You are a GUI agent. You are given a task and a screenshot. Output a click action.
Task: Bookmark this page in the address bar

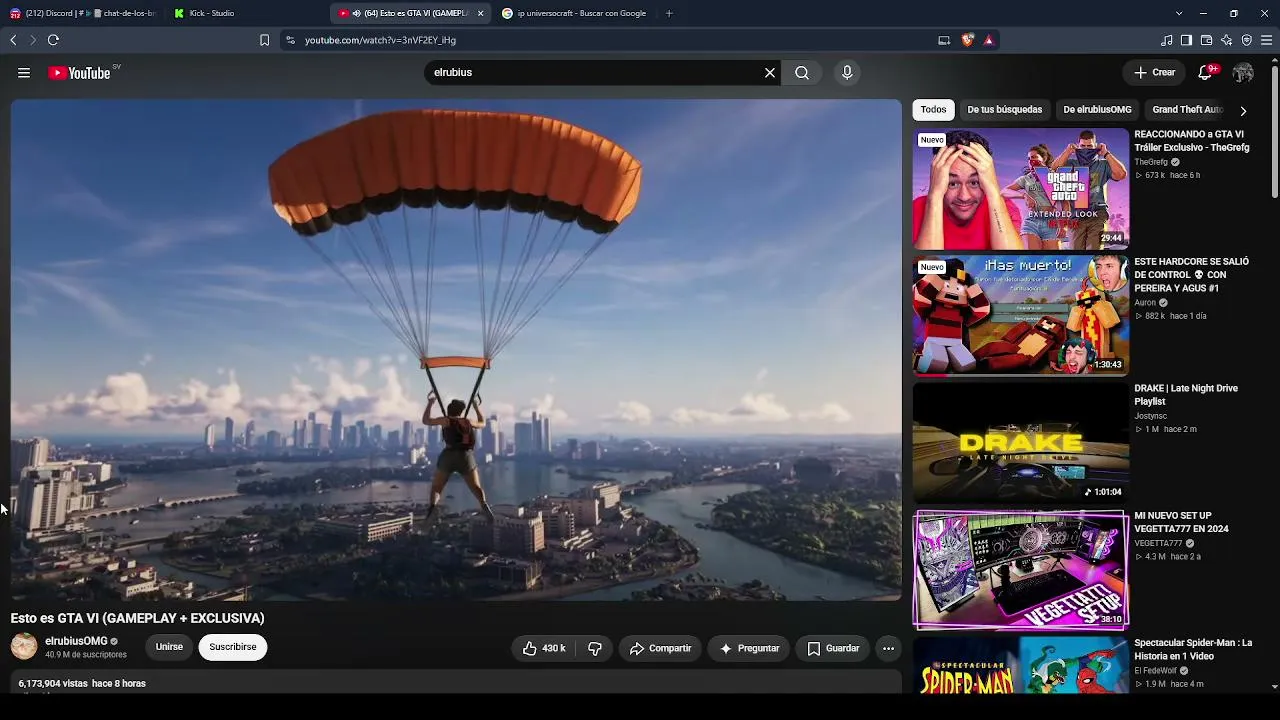click(264, 40)
